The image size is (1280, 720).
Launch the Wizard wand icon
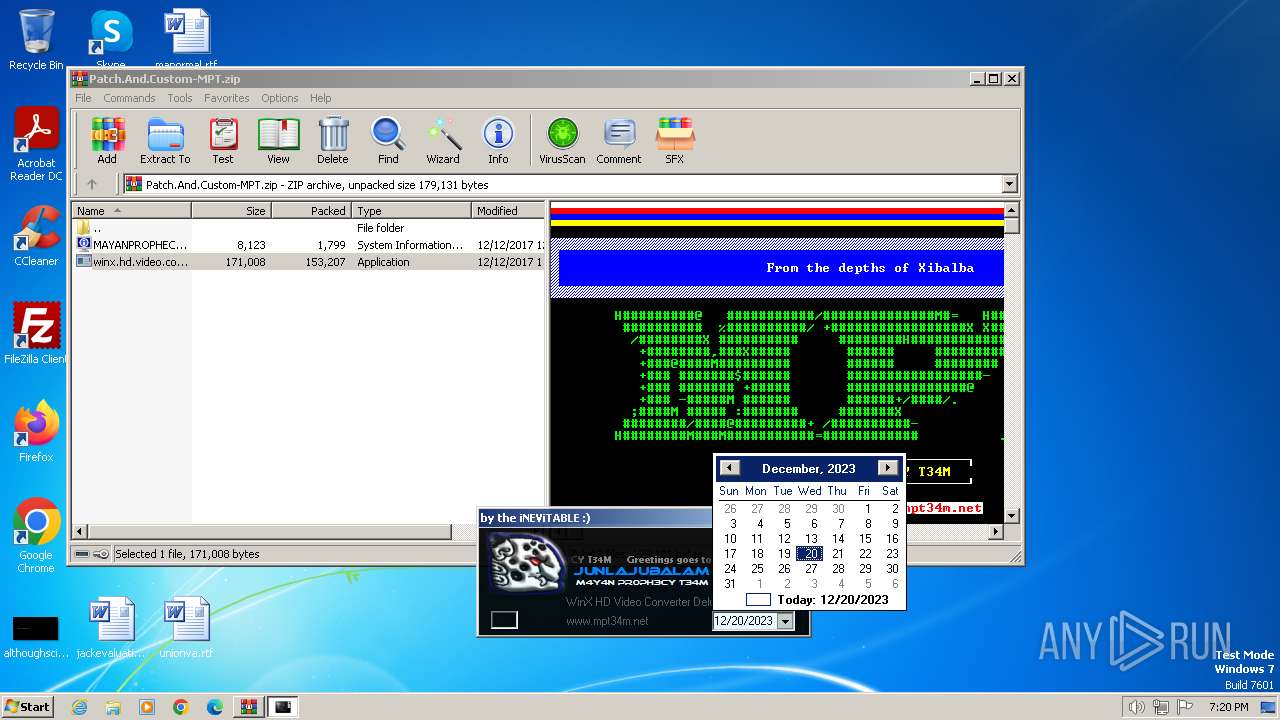click(443, 141)
